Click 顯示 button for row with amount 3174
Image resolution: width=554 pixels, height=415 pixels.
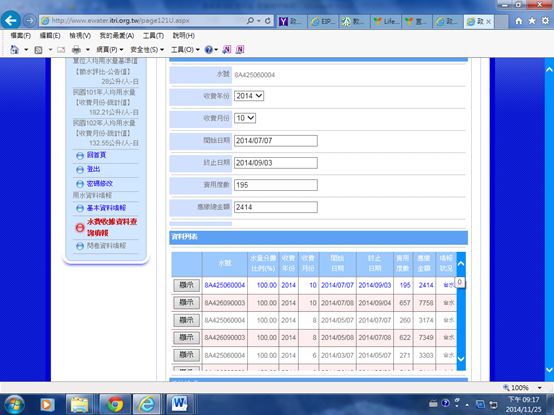pyautogui.click(x=187, y=320)
